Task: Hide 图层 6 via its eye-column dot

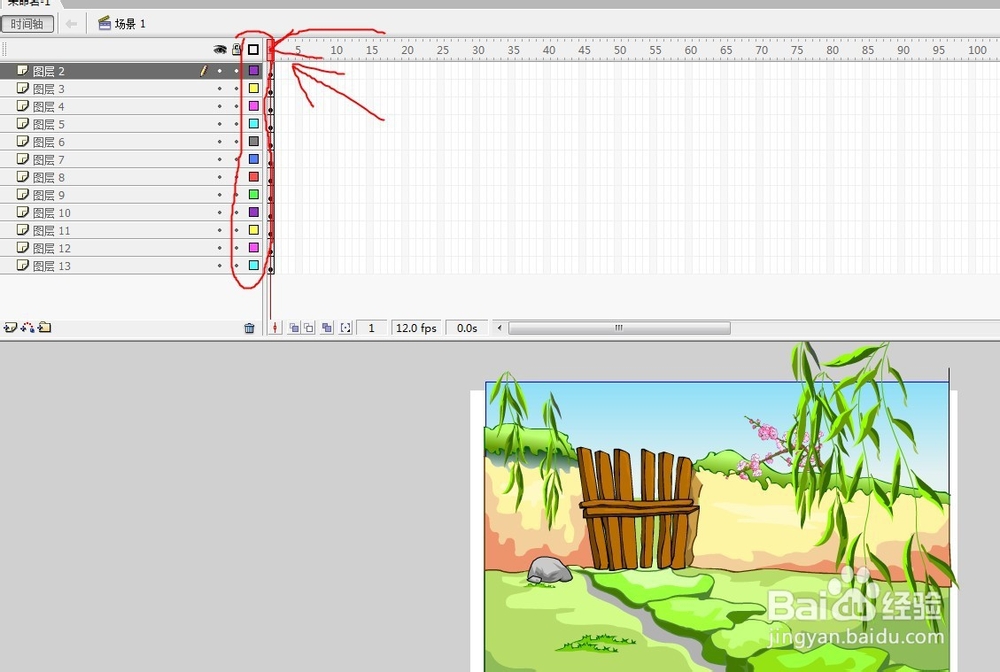Action: click(x=220, y=142)
